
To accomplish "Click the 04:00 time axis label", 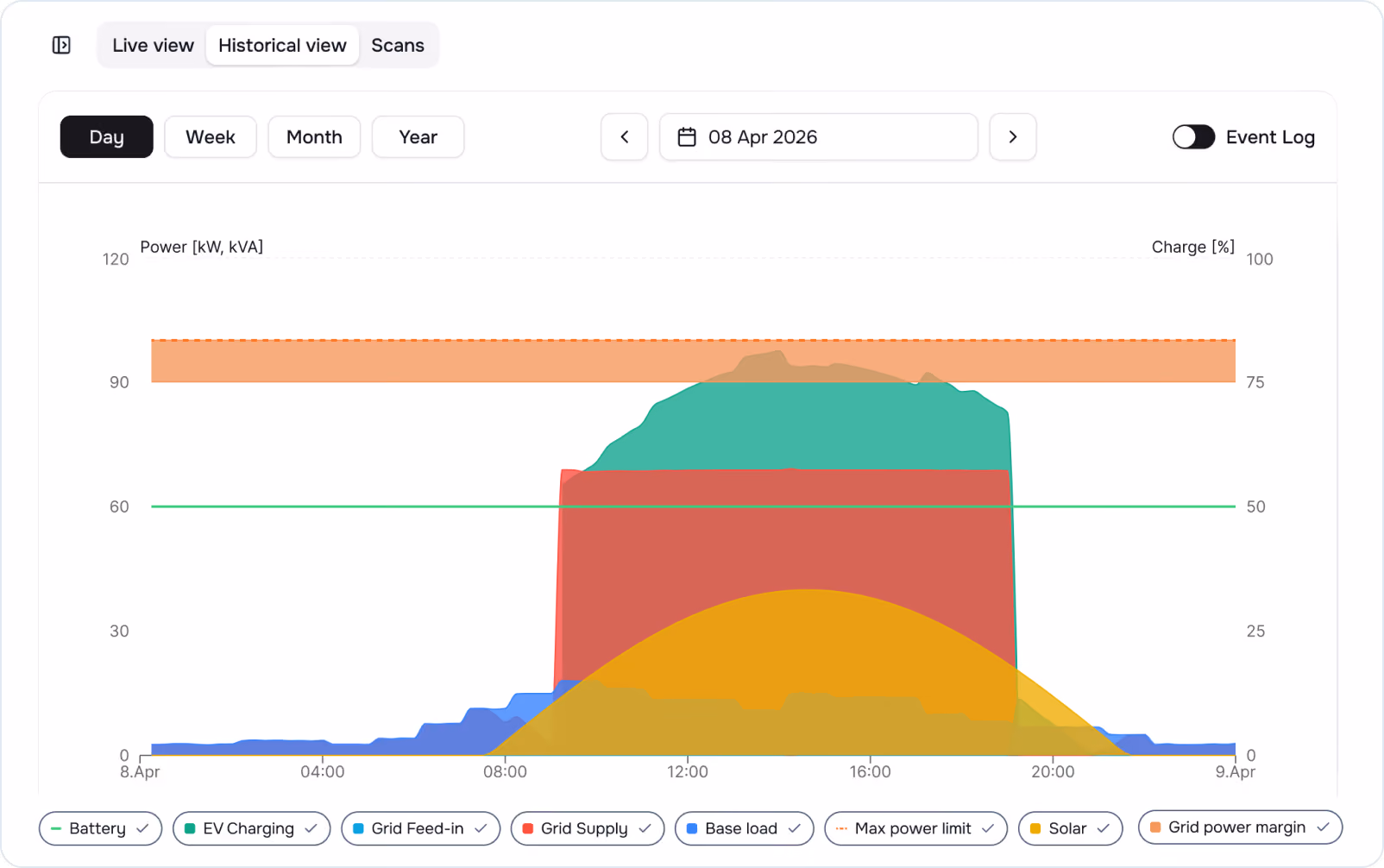I will coord(323,772).
